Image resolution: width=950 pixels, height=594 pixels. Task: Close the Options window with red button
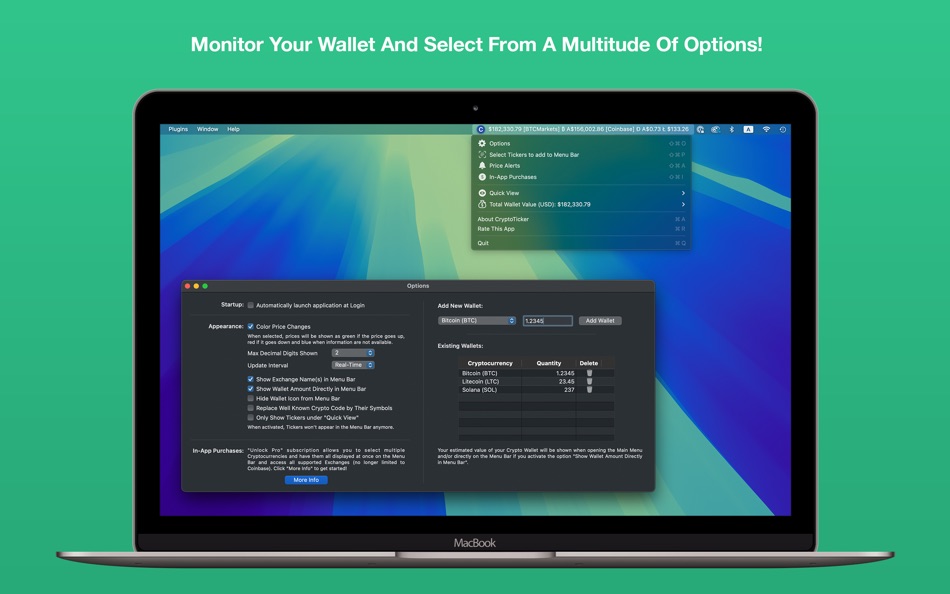click(x=187, y=286)
